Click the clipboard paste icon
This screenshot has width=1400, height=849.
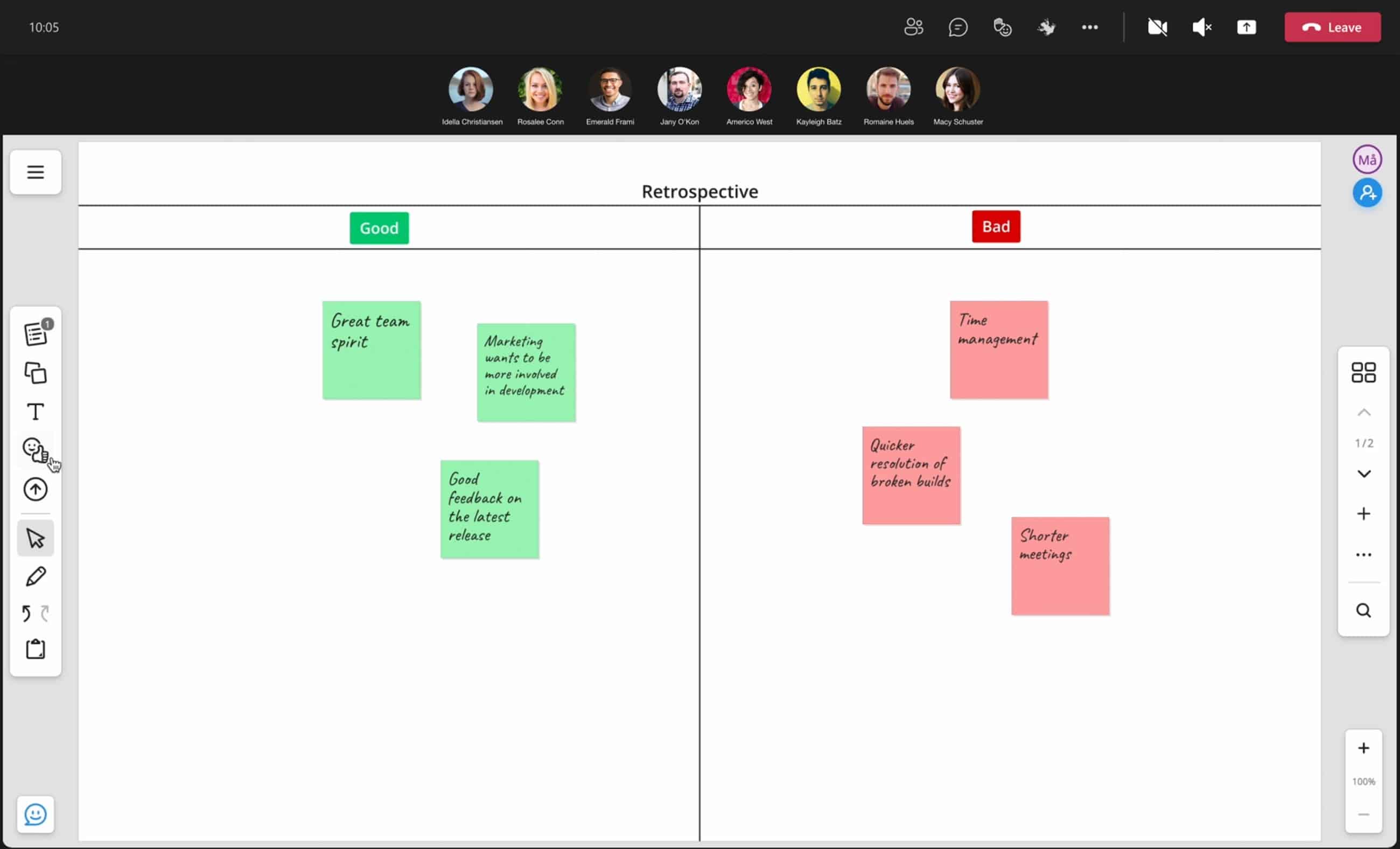[x=35, y=649]
